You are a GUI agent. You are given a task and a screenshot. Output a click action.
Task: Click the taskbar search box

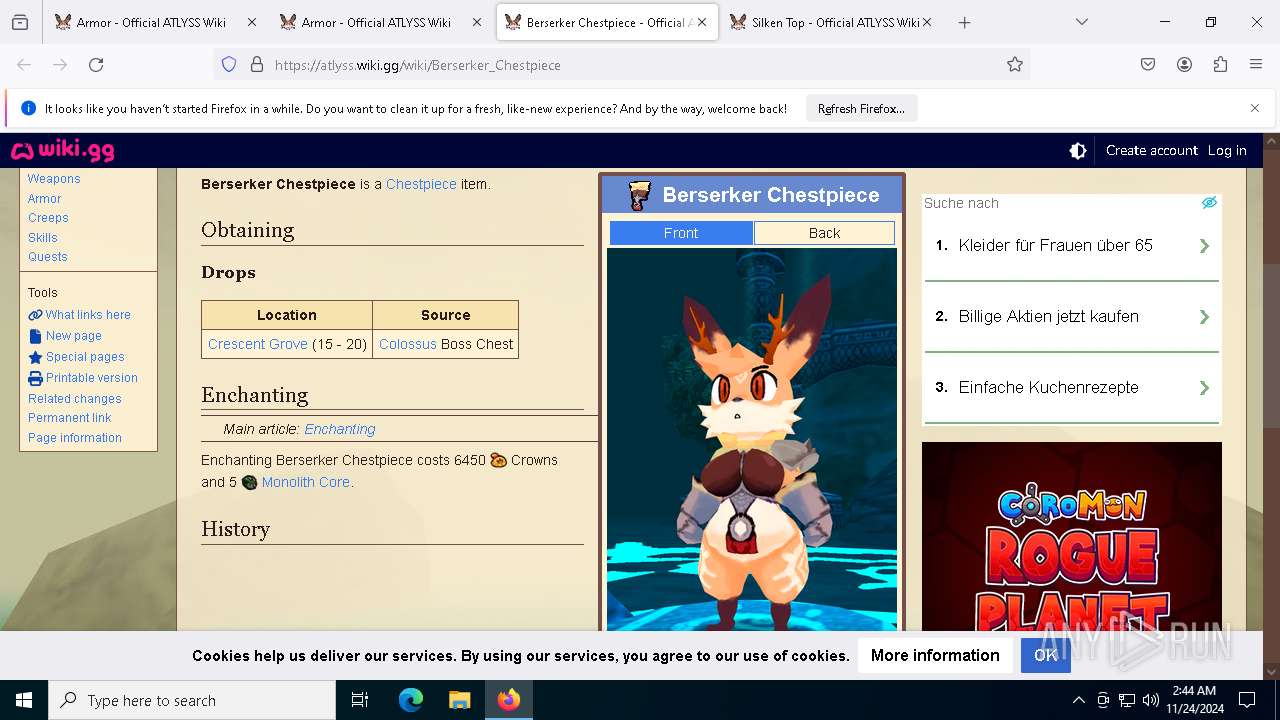[x=192, y=700]
